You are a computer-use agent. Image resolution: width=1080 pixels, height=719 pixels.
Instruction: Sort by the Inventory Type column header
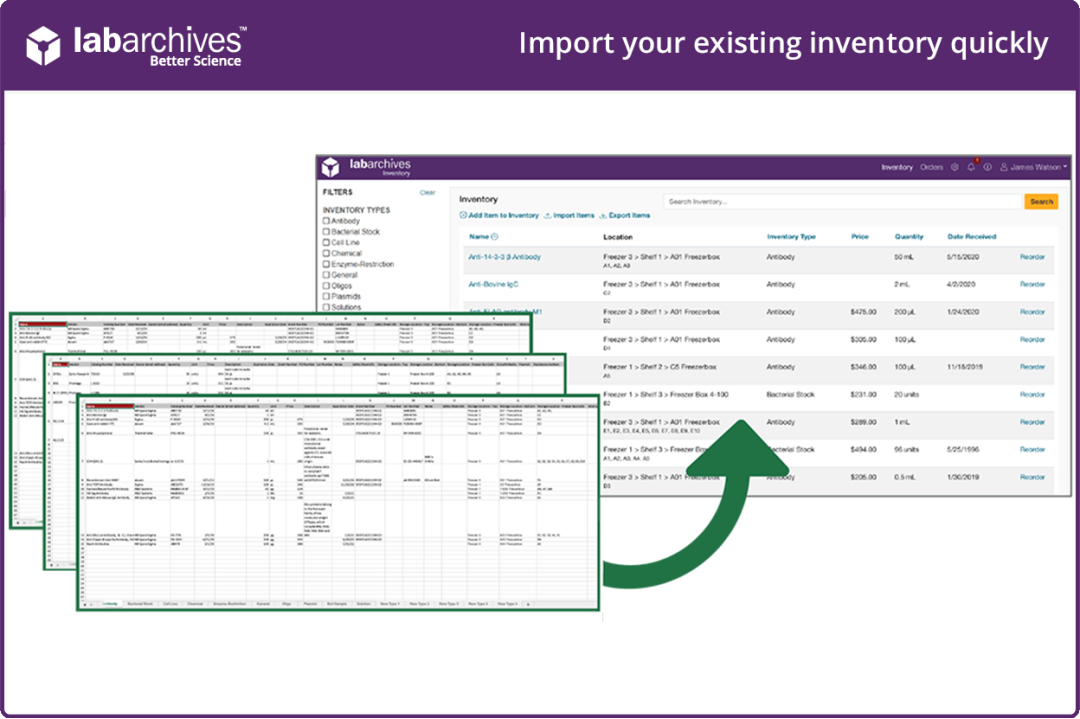(x=791, y=237)
